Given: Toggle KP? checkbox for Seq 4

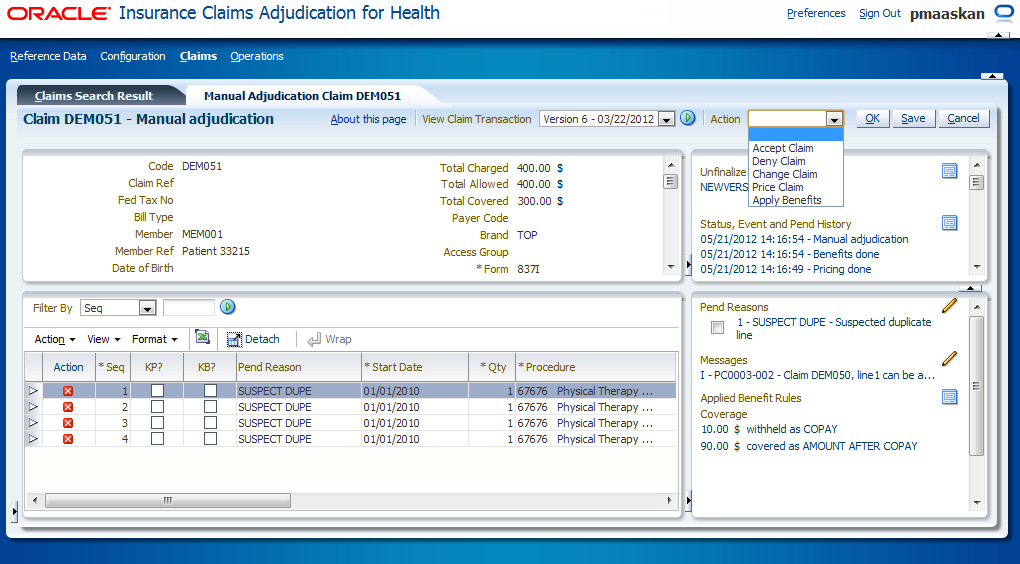Looking at the screenshot, I should pos(157,438).
